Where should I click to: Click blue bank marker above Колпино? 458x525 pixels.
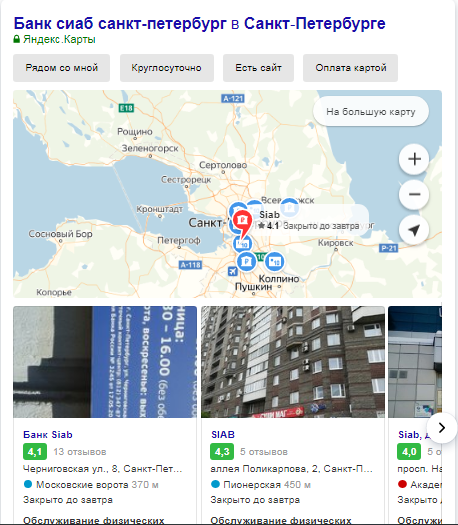tap(275, 261)
